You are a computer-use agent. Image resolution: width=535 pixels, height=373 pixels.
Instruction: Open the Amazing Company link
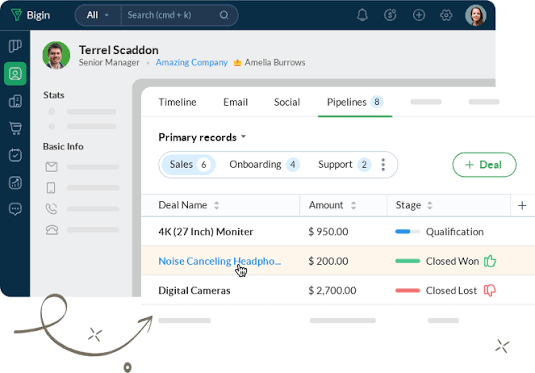point(191,62)
